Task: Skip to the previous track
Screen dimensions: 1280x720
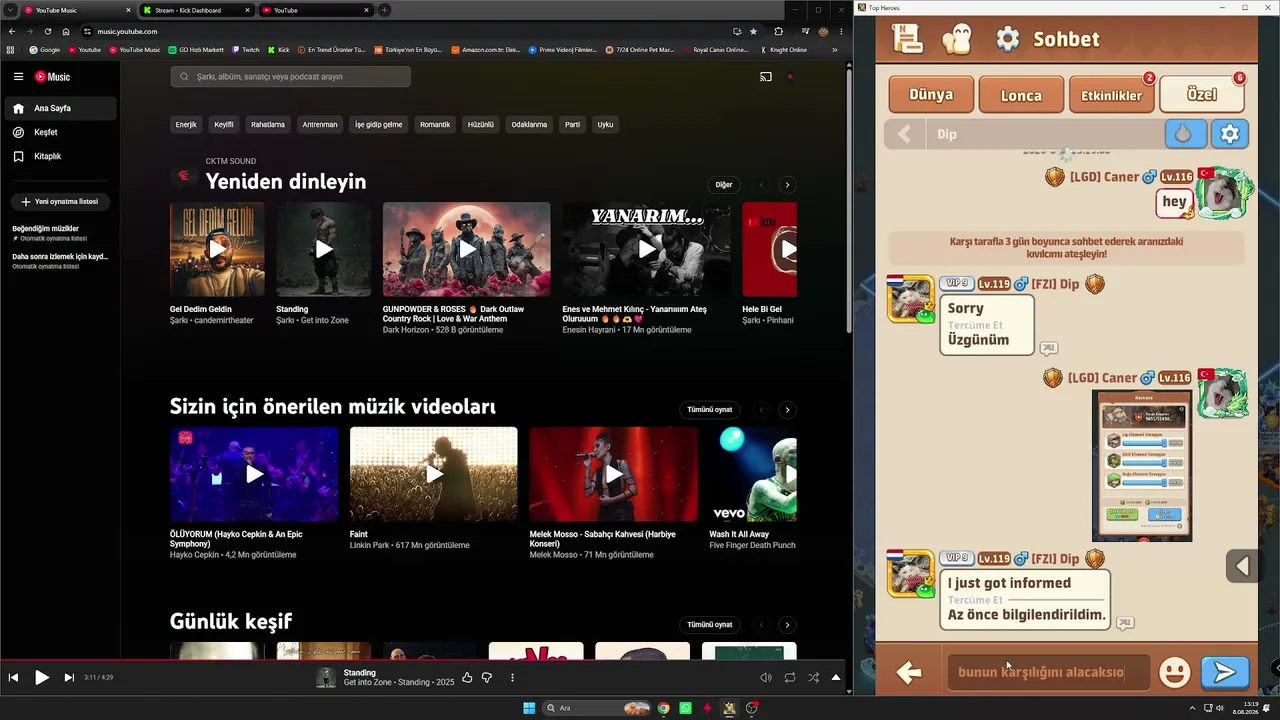Action: click(14, 677)
